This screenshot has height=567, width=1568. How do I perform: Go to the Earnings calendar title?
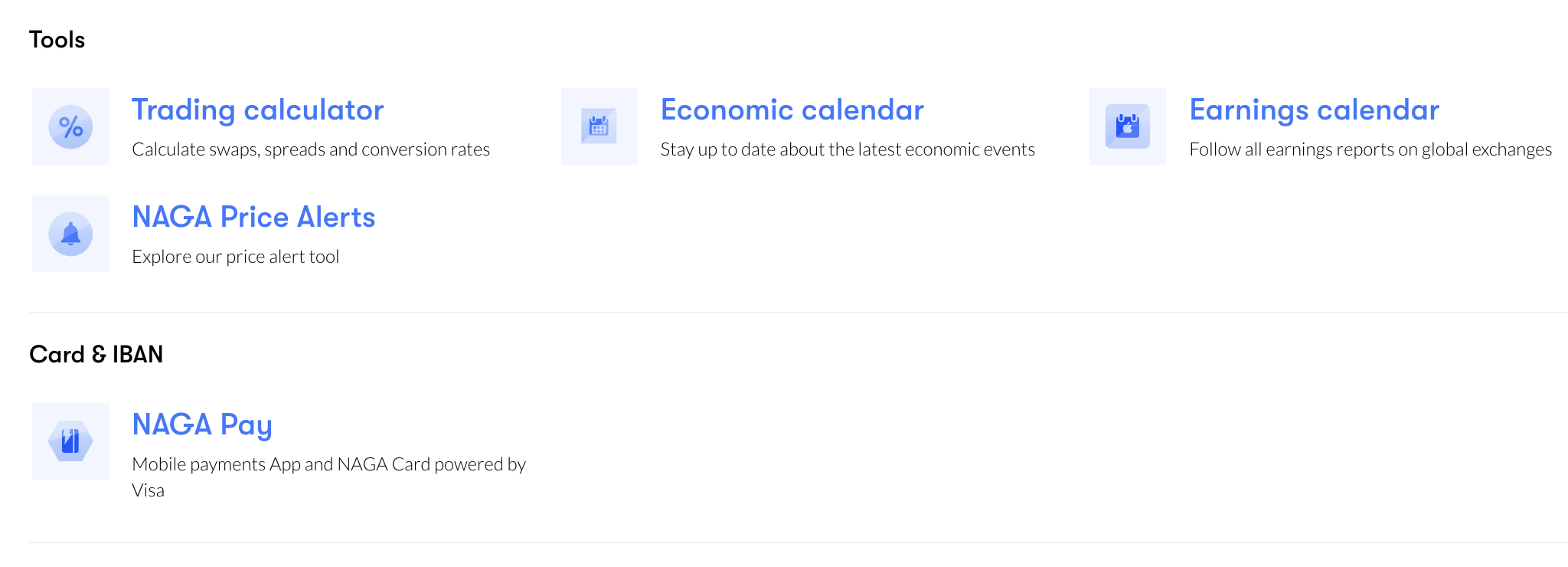point(1314,110)
